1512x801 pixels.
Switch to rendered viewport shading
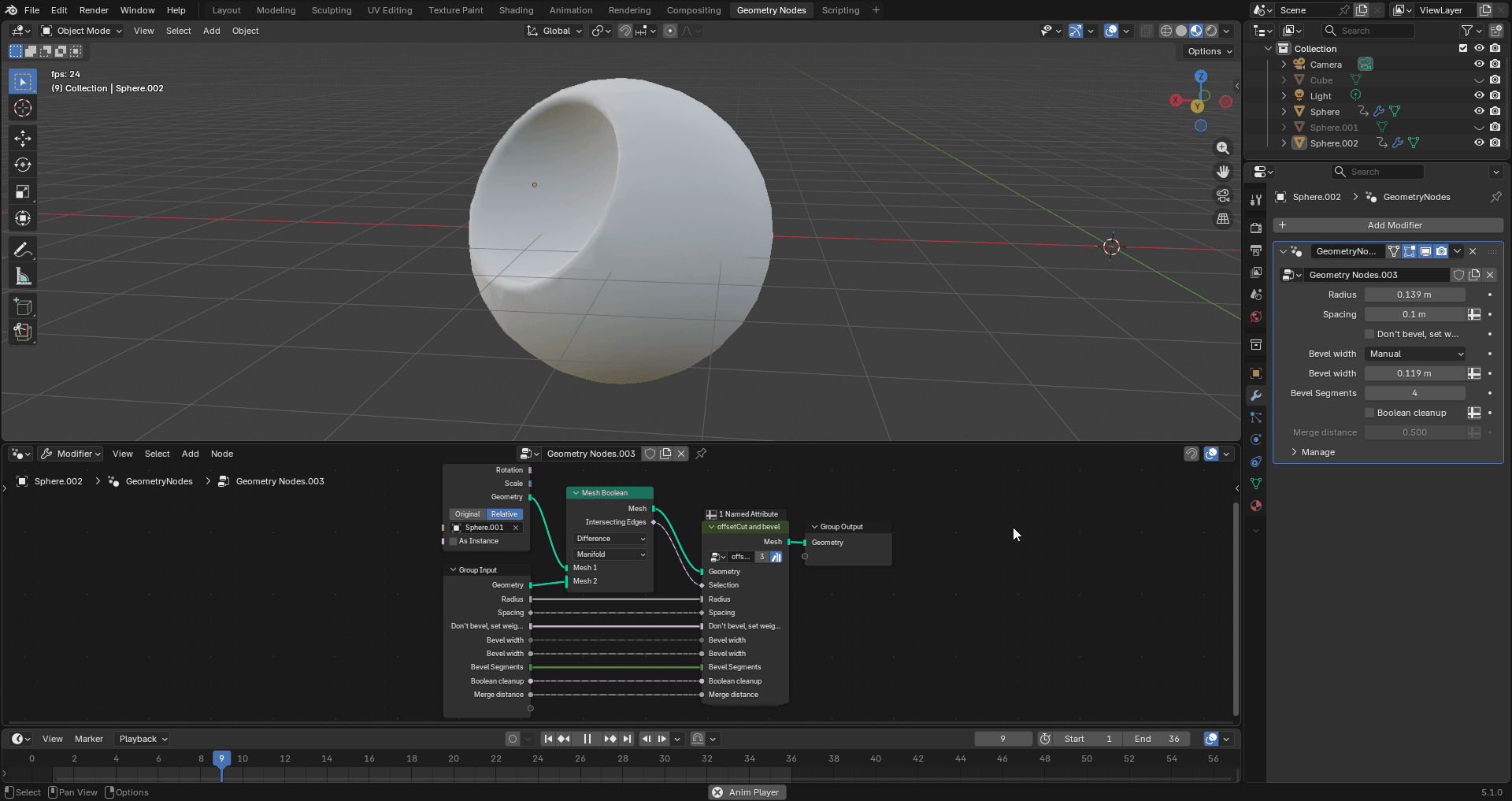1211,31
